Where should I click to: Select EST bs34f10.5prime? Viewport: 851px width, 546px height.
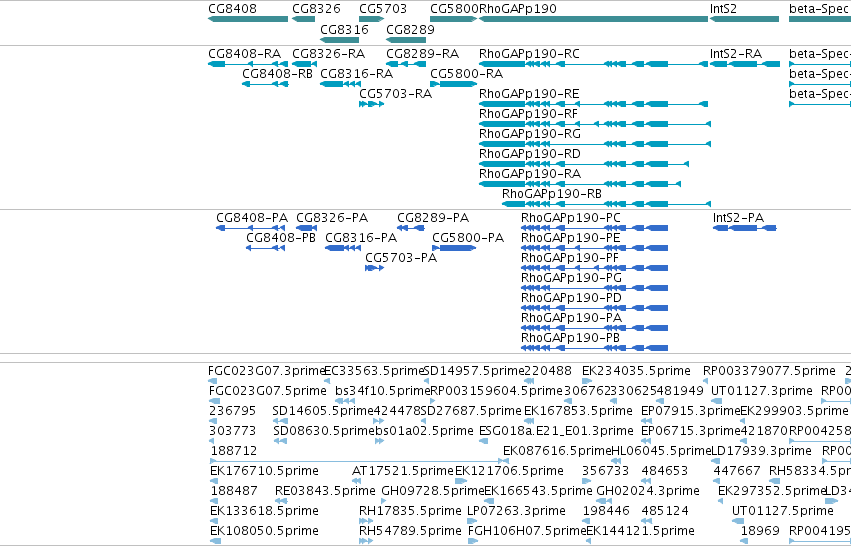346,401
